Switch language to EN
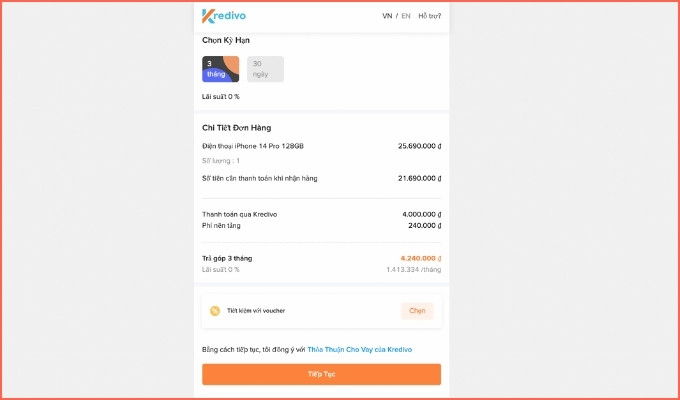This screenshot has height=400, width=680. click(x=406, y=16)
